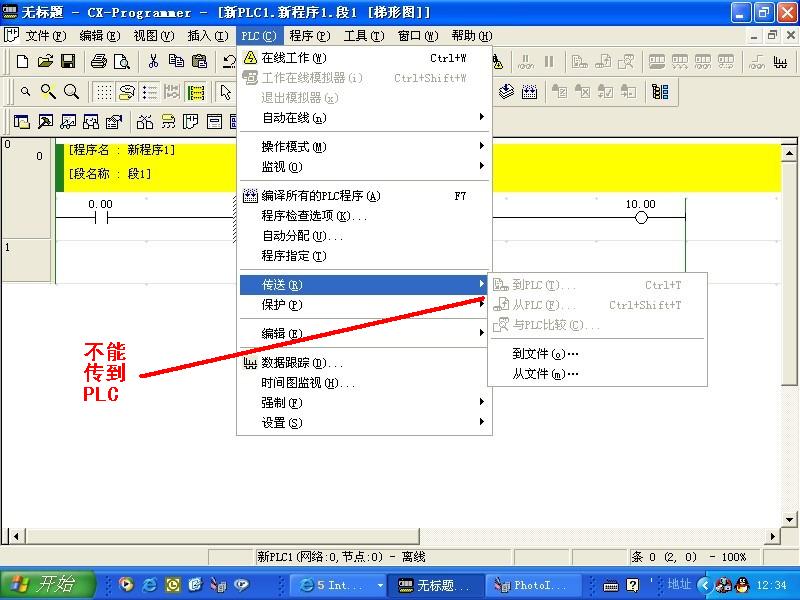Image resolution: width=800 pixels, height=600 pixels.
Task: Save project using the floppy disk icon
Action: [68, 62]
